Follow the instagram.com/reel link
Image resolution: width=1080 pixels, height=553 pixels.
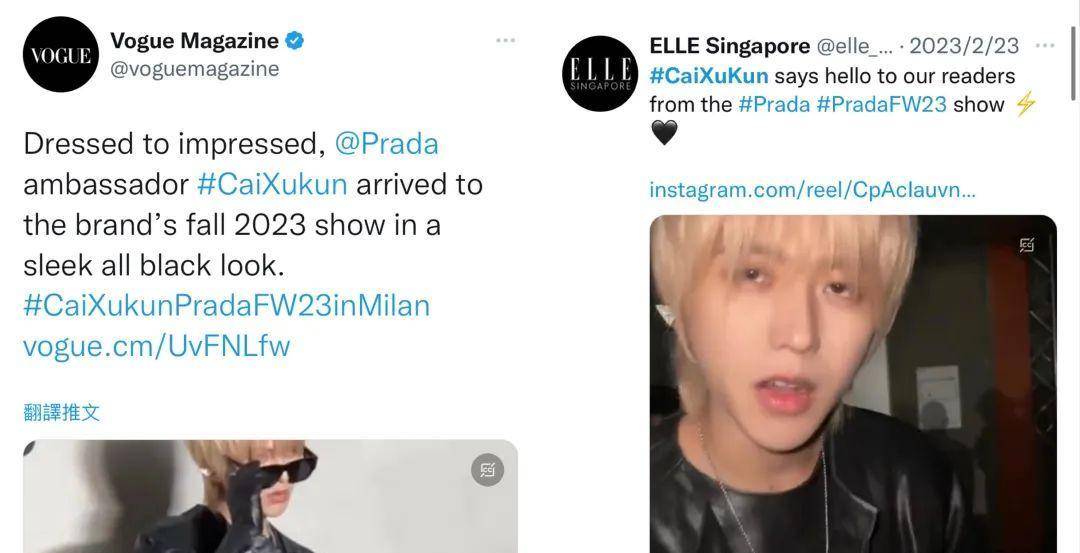click(812, 190)
